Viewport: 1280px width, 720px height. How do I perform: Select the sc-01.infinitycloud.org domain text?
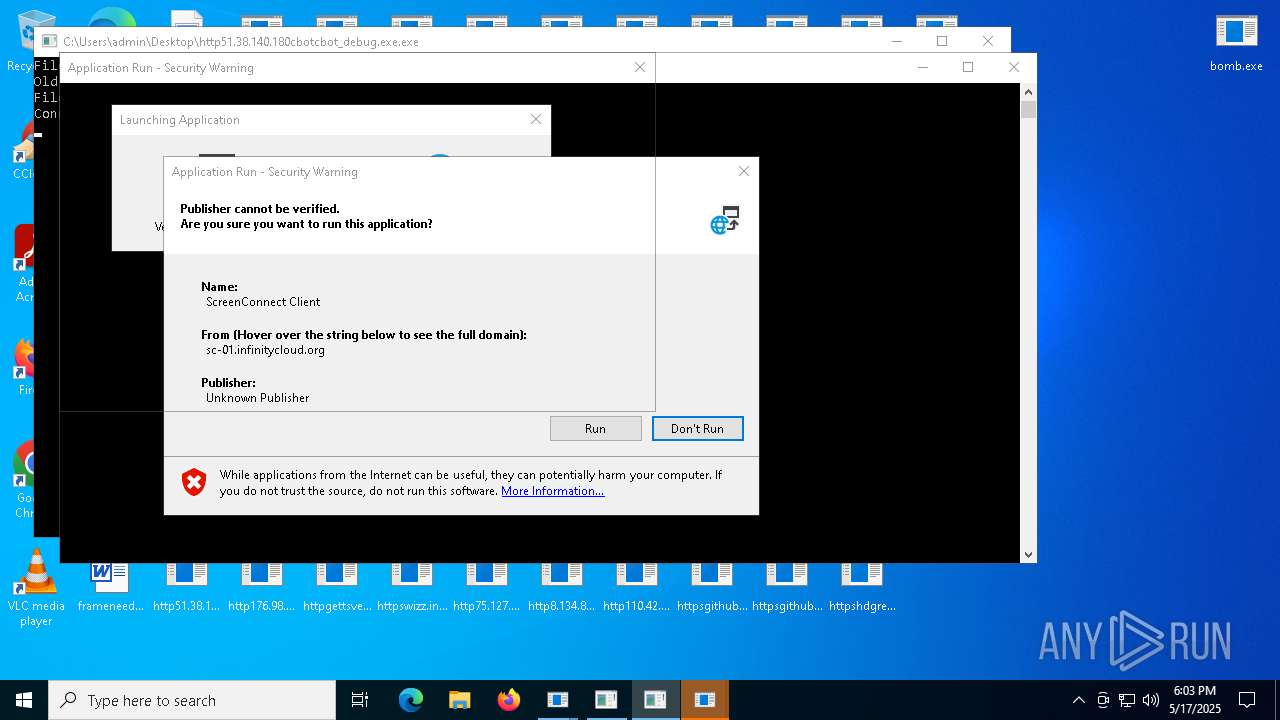(265, 350)
